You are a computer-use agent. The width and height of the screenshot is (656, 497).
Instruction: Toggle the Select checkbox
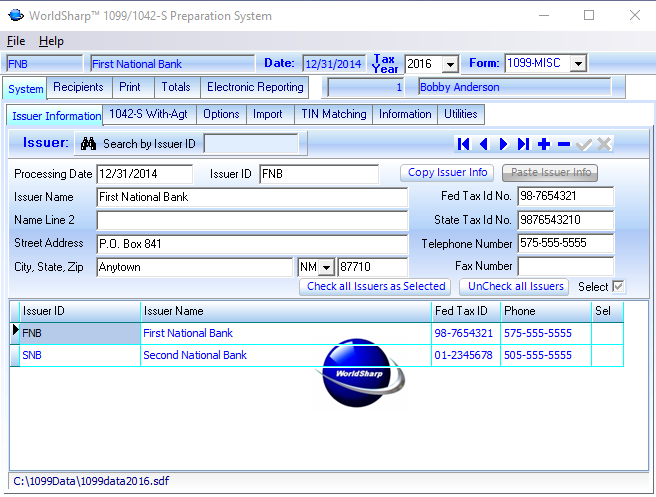click(x=618, y=287)
